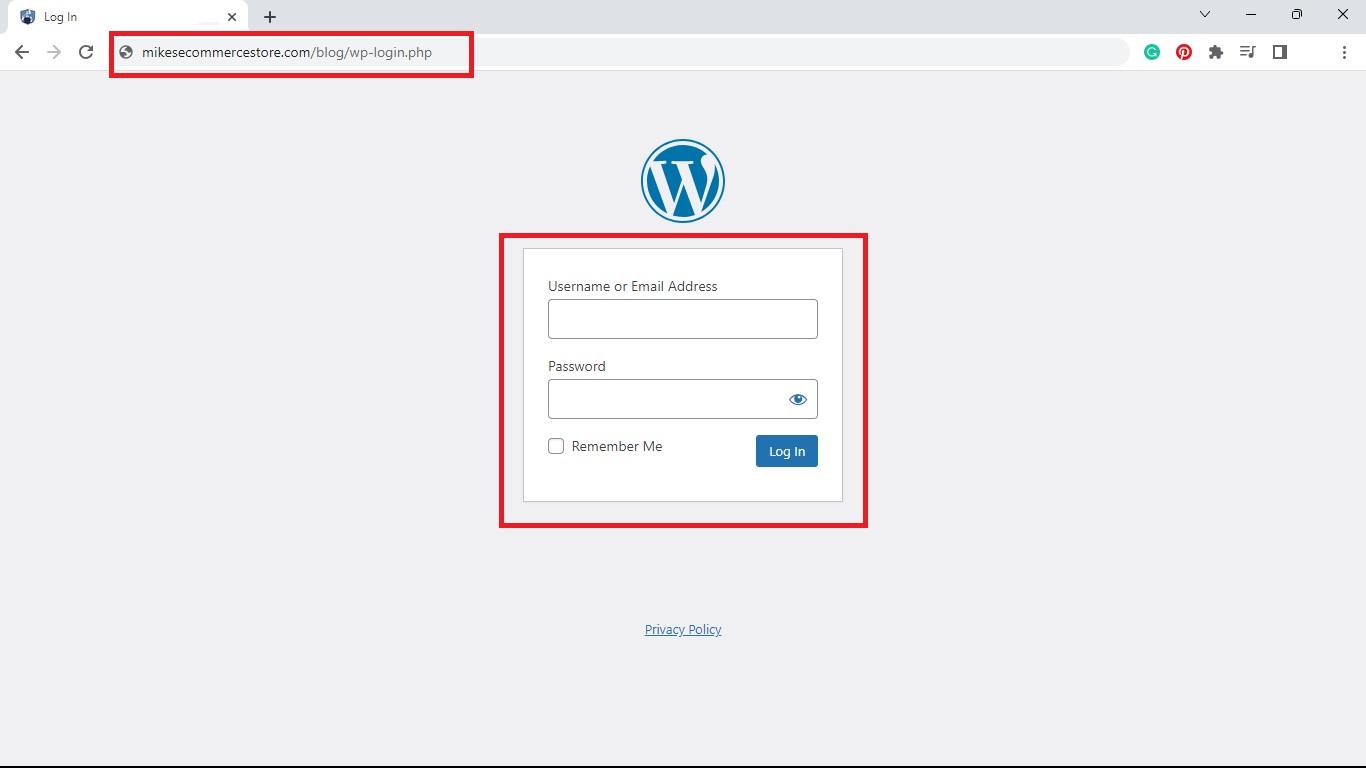This screenshot has height=768, width=1366.
Task: Reload the login page
Action: click(x=86, y=52)
